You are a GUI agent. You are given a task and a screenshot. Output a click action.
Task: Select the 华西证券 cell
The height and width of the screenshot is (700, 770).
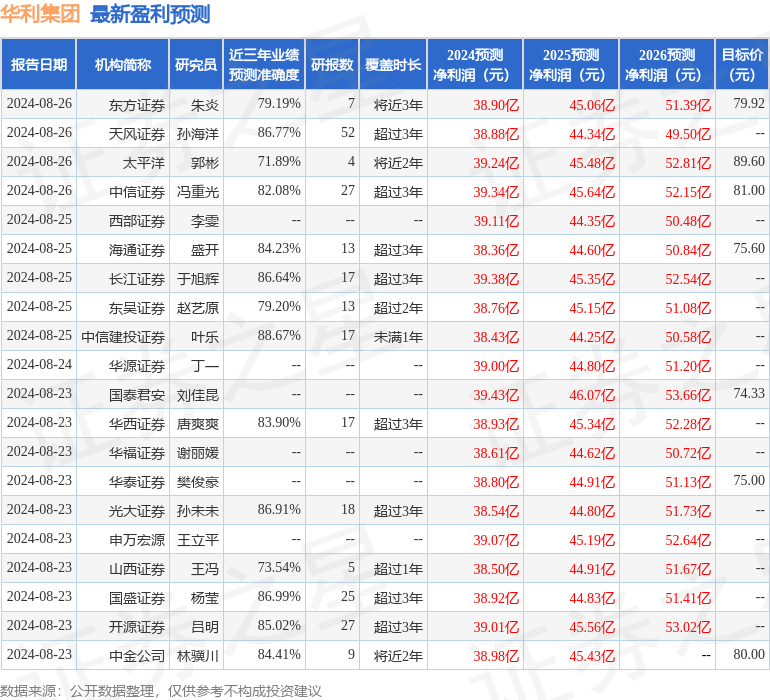137,424
